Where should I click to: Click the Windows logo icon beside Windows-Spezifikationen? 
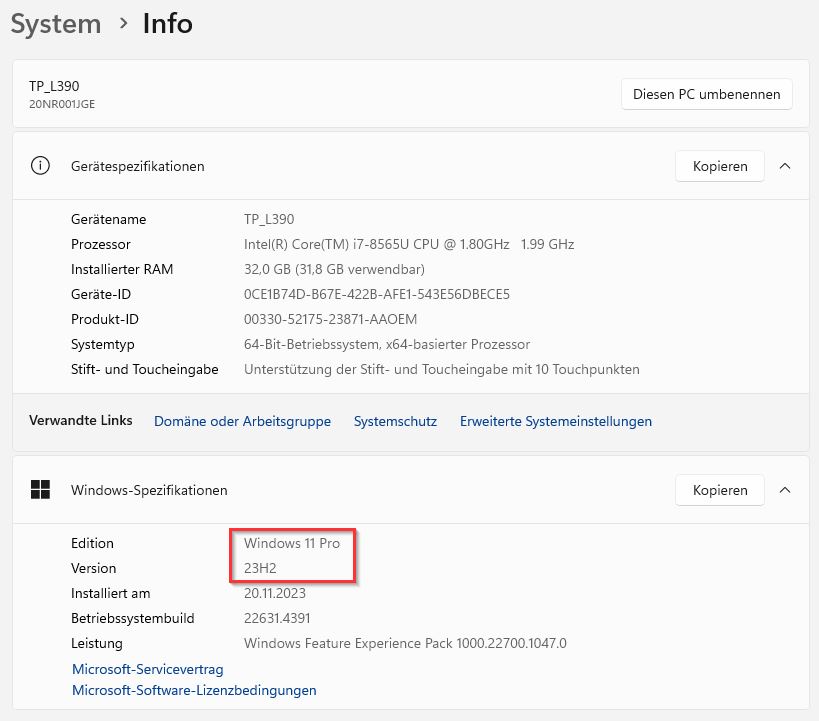coord(40,490)
